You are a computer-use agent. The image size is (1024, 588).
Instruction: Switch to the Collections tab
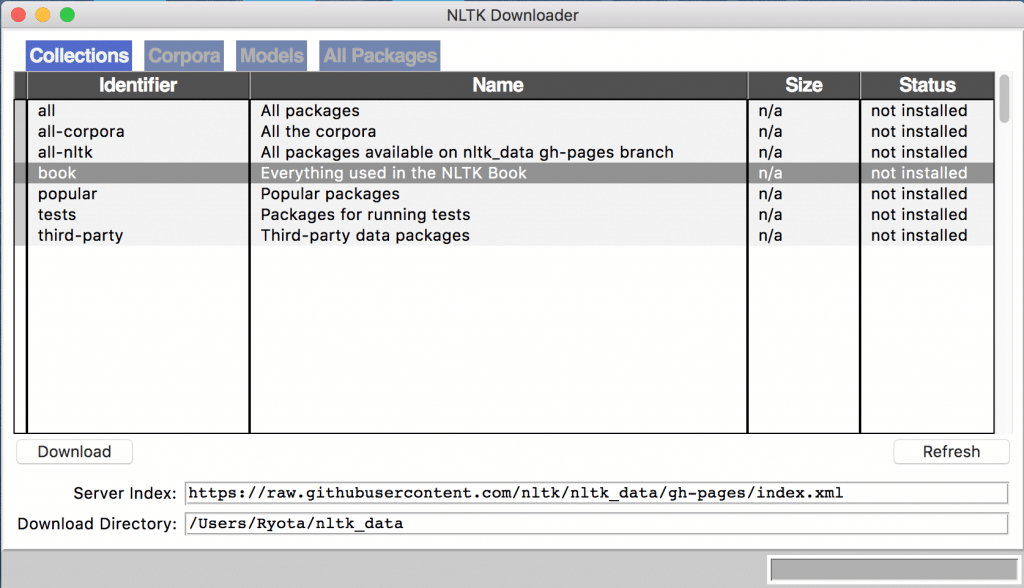(79, 56)
